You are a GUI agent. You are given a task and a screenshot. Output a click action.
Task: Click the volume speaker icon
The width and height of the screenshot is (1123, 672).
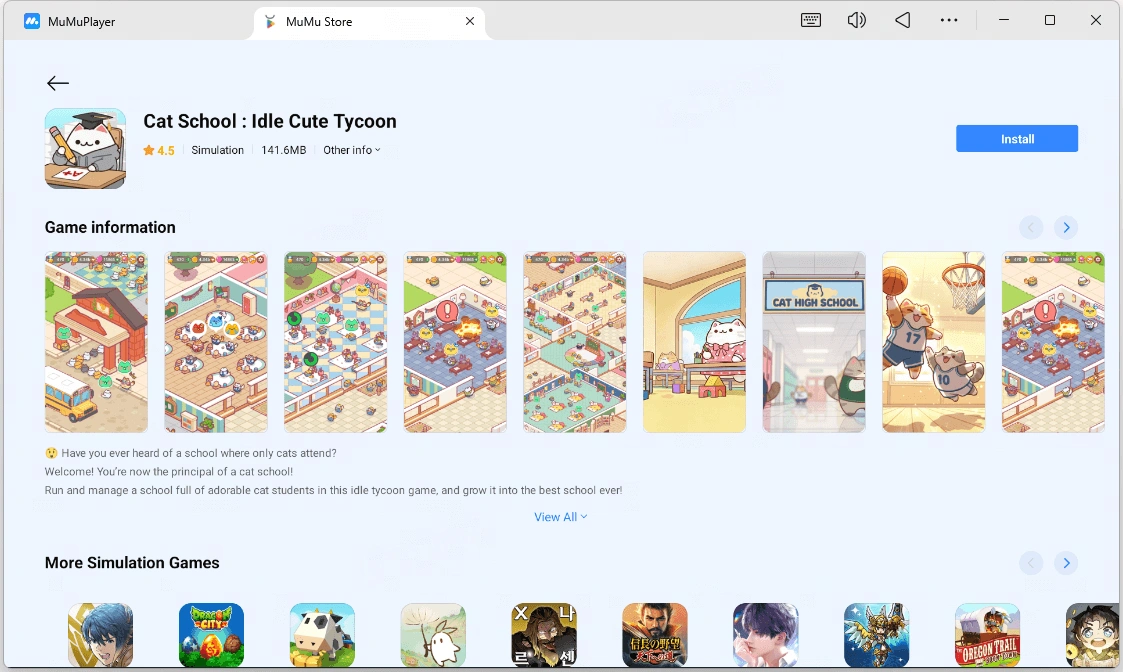(x=857, y=20)
